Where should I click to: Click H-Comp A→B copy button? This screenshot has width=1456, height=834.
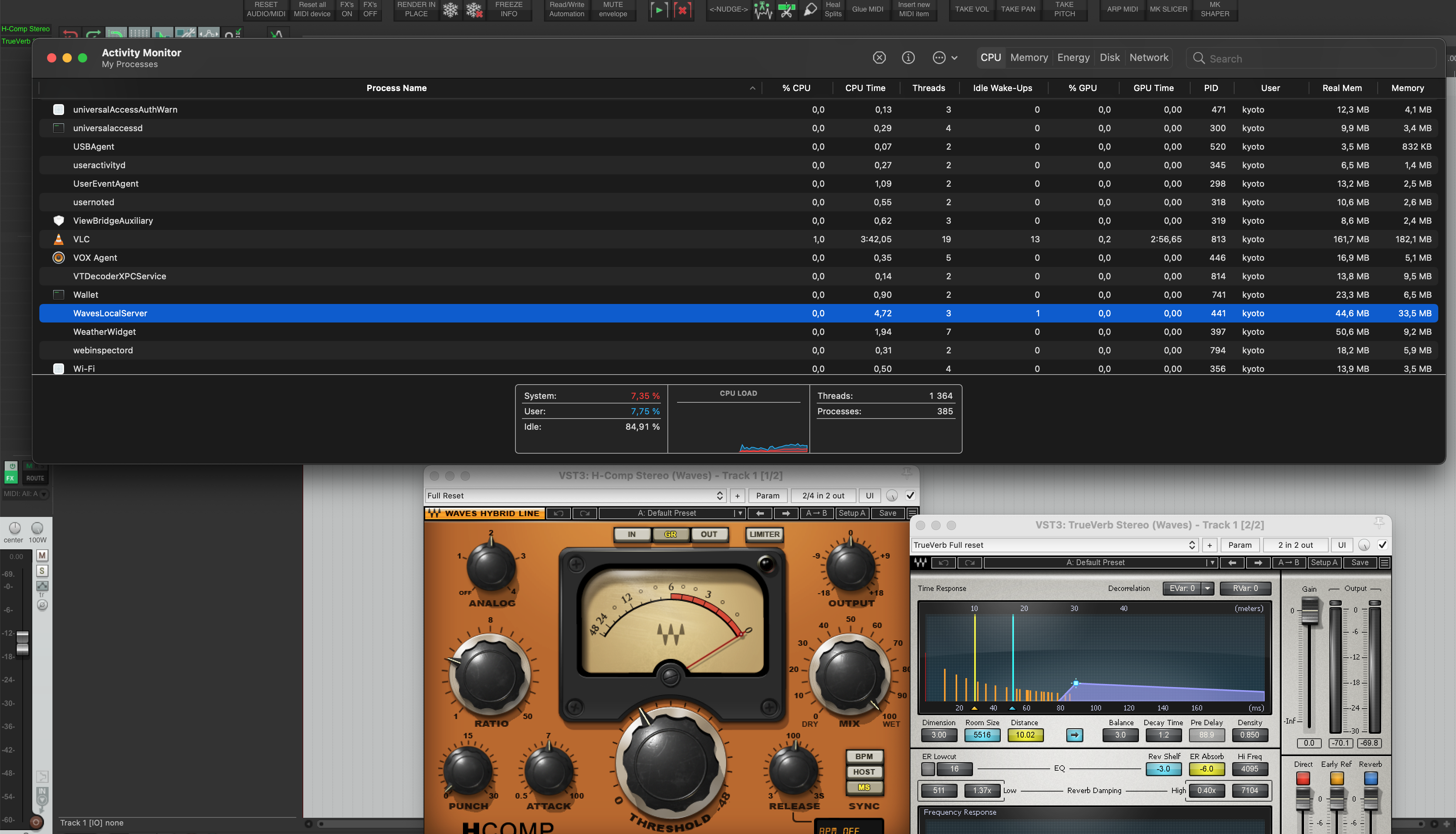click(x=816, y=513)
